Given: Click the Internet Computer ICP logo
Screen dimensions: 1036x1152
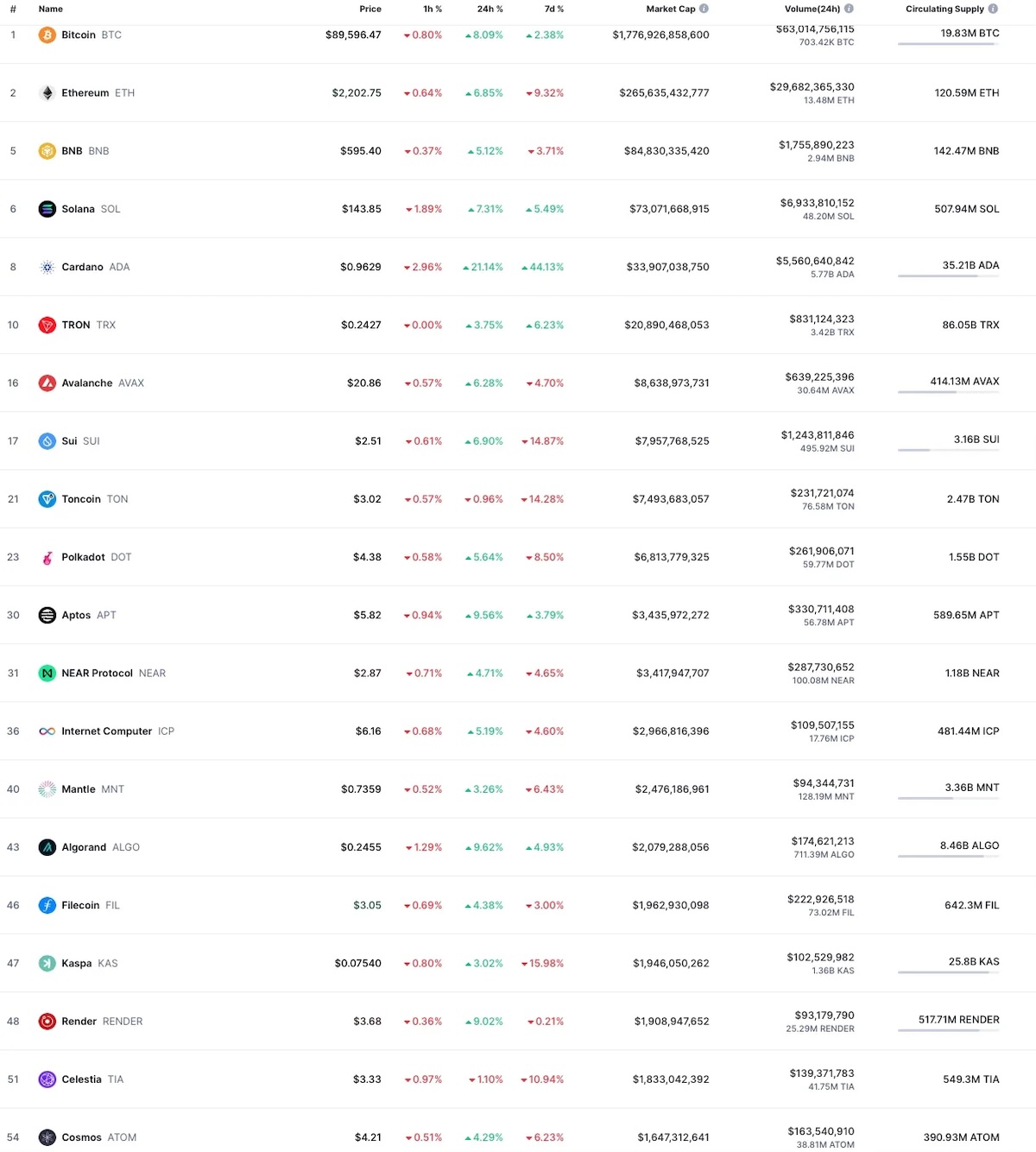Looking at the screenshot, I should point(47,731).
